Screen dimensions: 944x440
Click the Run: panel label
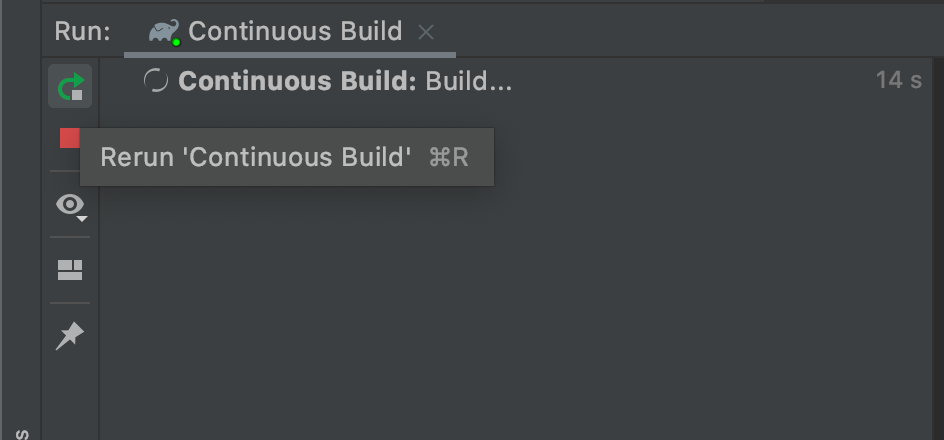click(82, 31)
